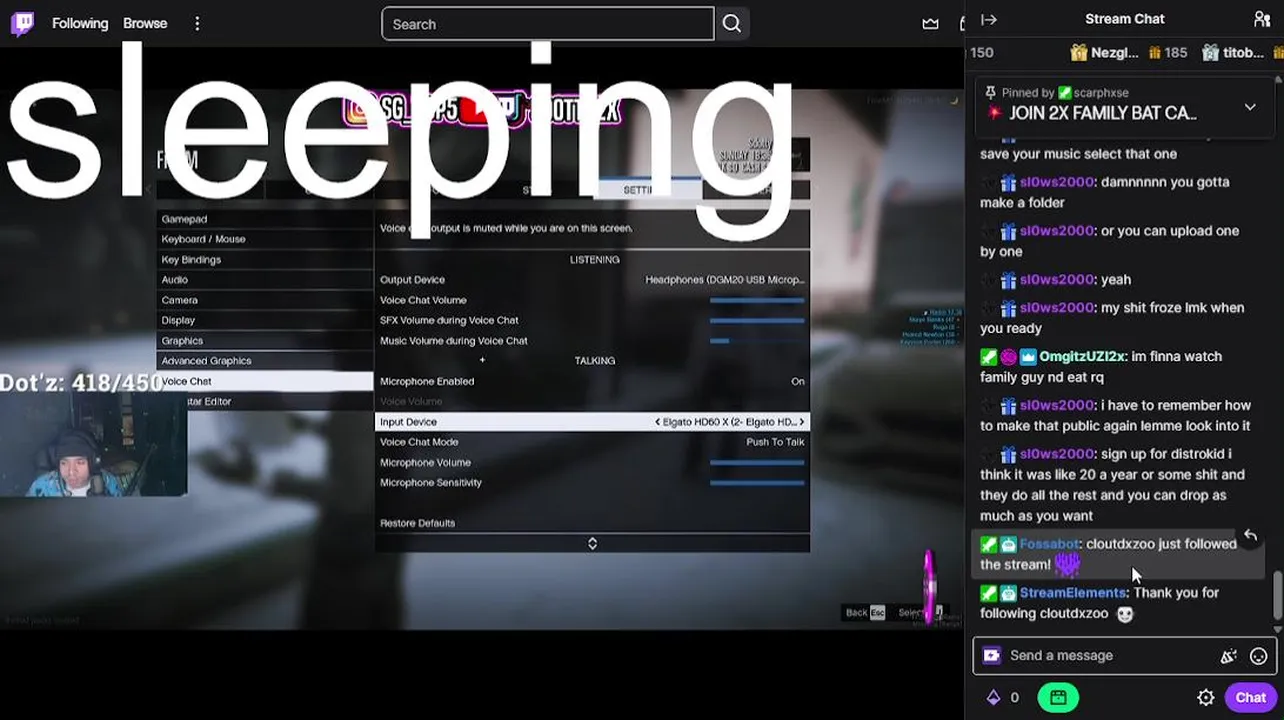Click the magnifier search button
Image resolution: width=1284 pixels, height=720 pixels.
click(x=732, y=24)
